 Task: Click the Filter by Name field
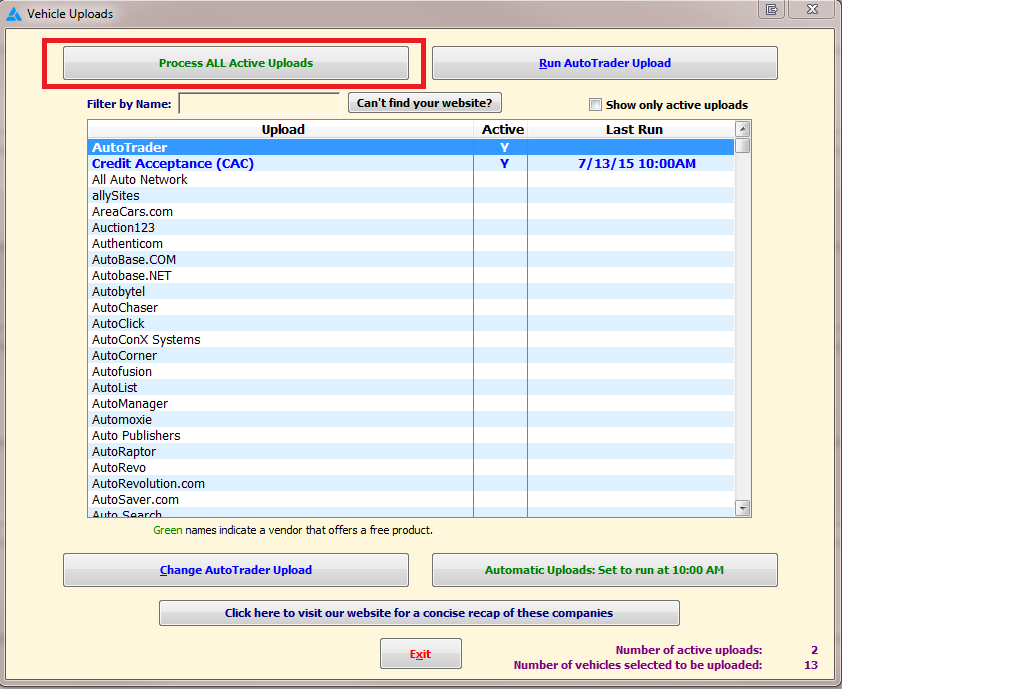259,104
